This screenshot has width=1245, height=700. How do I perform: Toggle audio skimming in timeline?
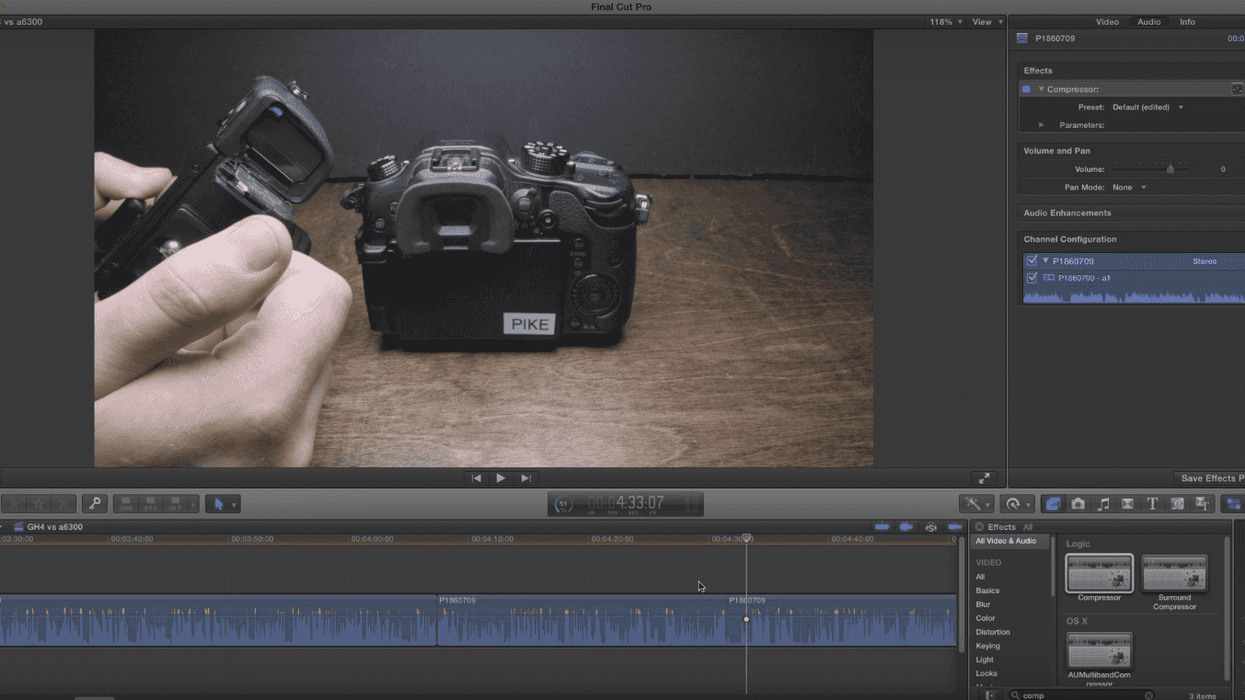tap(905, 527)
